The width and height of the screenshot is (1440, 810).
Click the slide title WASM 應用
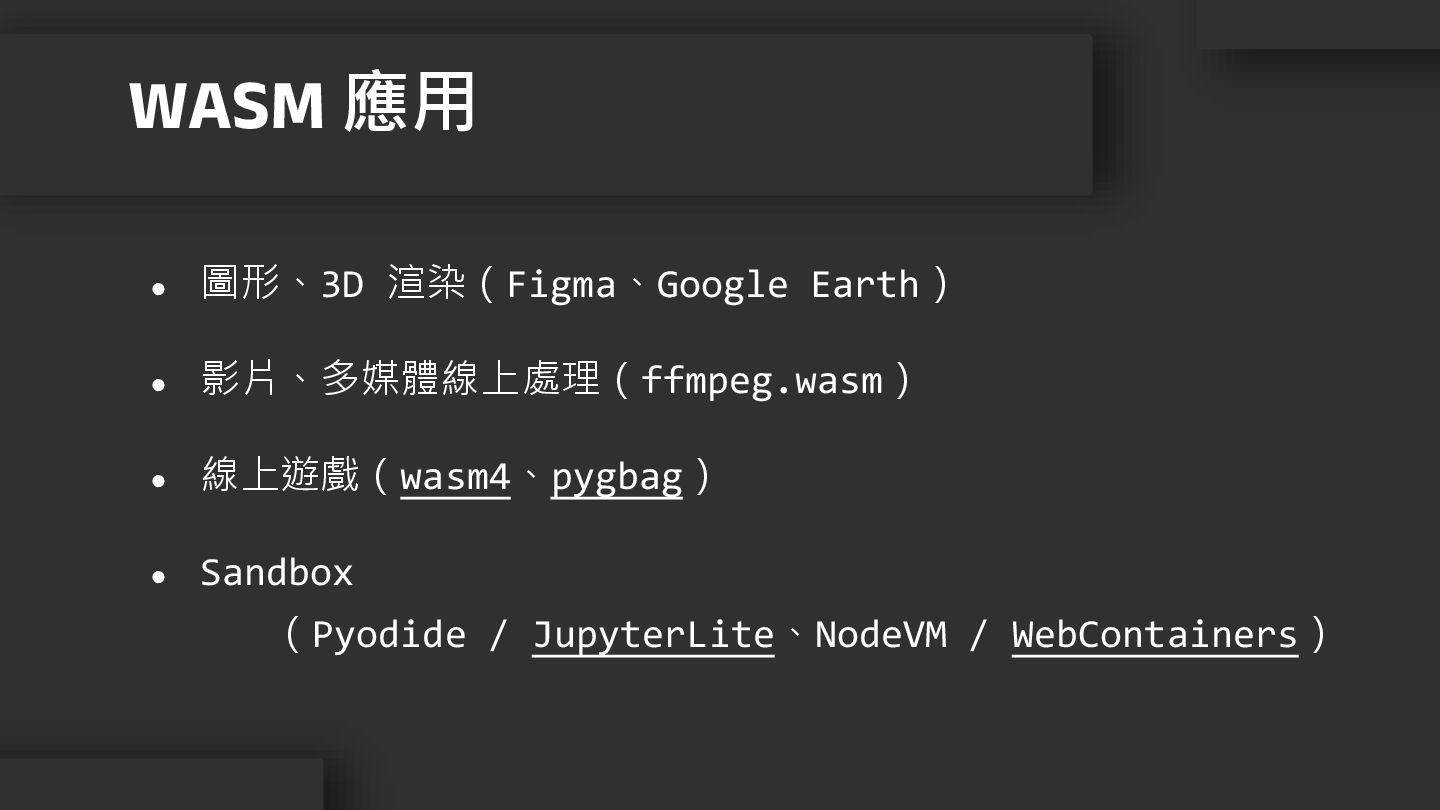(x=302, y=103)
